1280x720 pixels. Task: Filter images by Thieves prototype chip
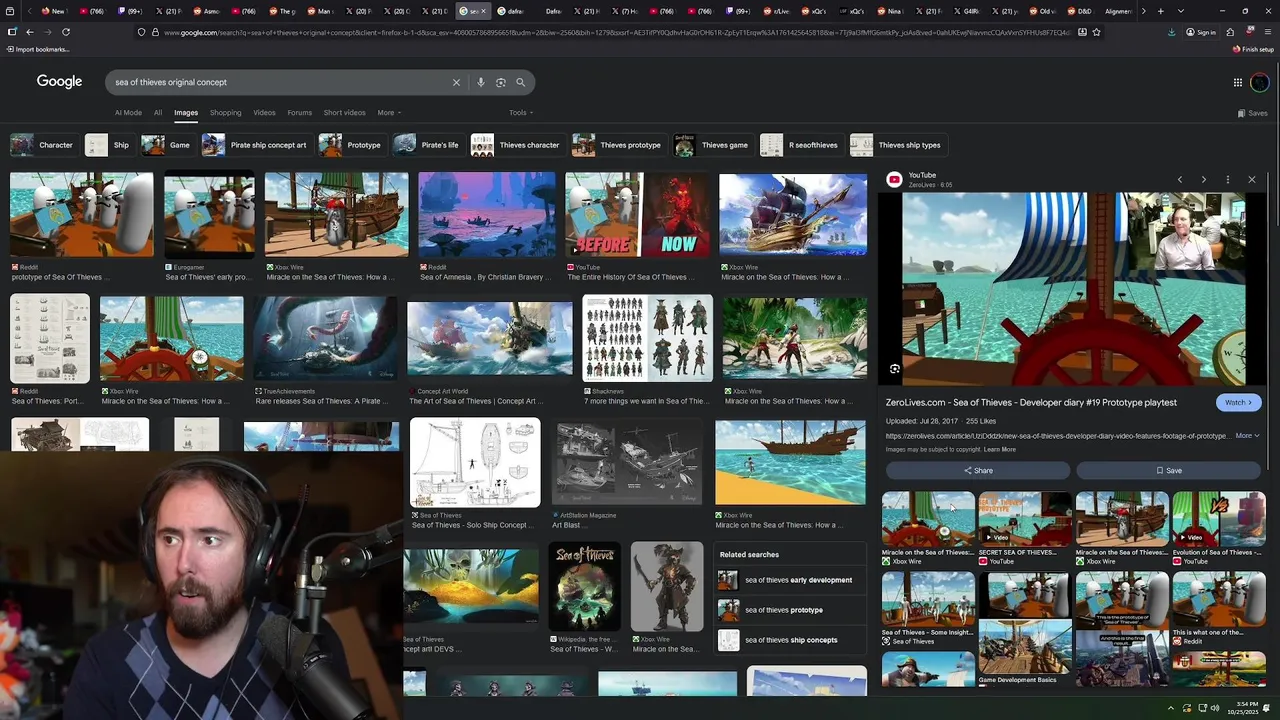(618, 145)
